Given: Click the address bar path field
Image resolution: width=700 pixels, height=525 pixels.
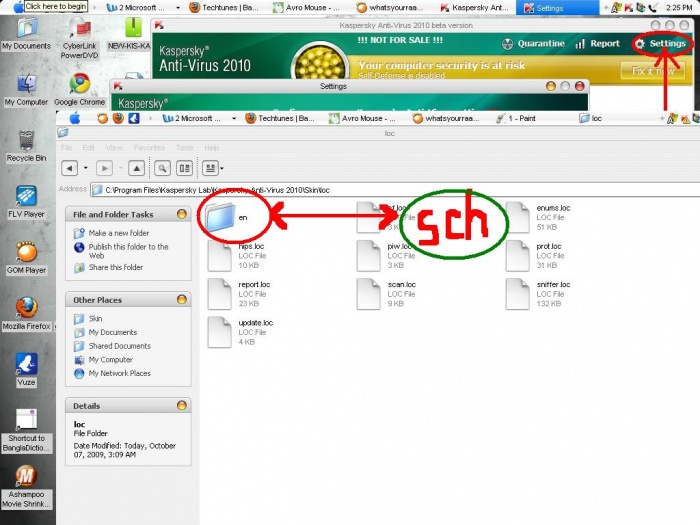Looking at the screenshot, I should [x=395, y=190].
